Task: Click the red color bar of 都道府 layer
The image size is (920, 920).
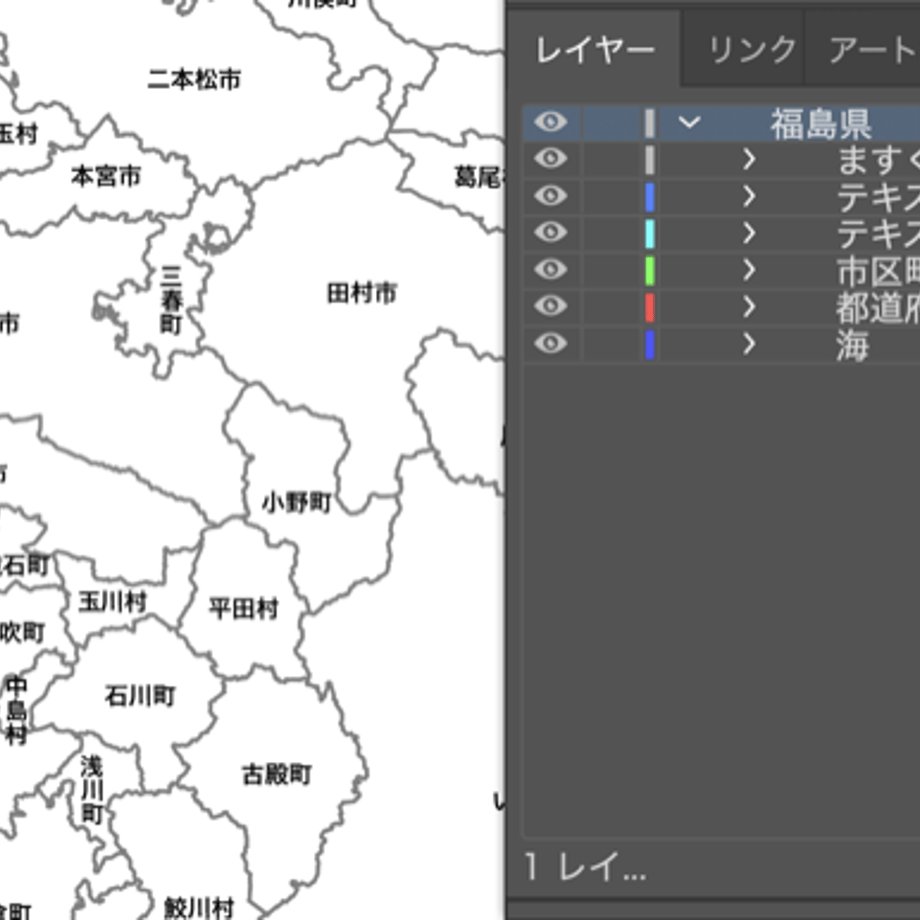Action: pos(650,307)
